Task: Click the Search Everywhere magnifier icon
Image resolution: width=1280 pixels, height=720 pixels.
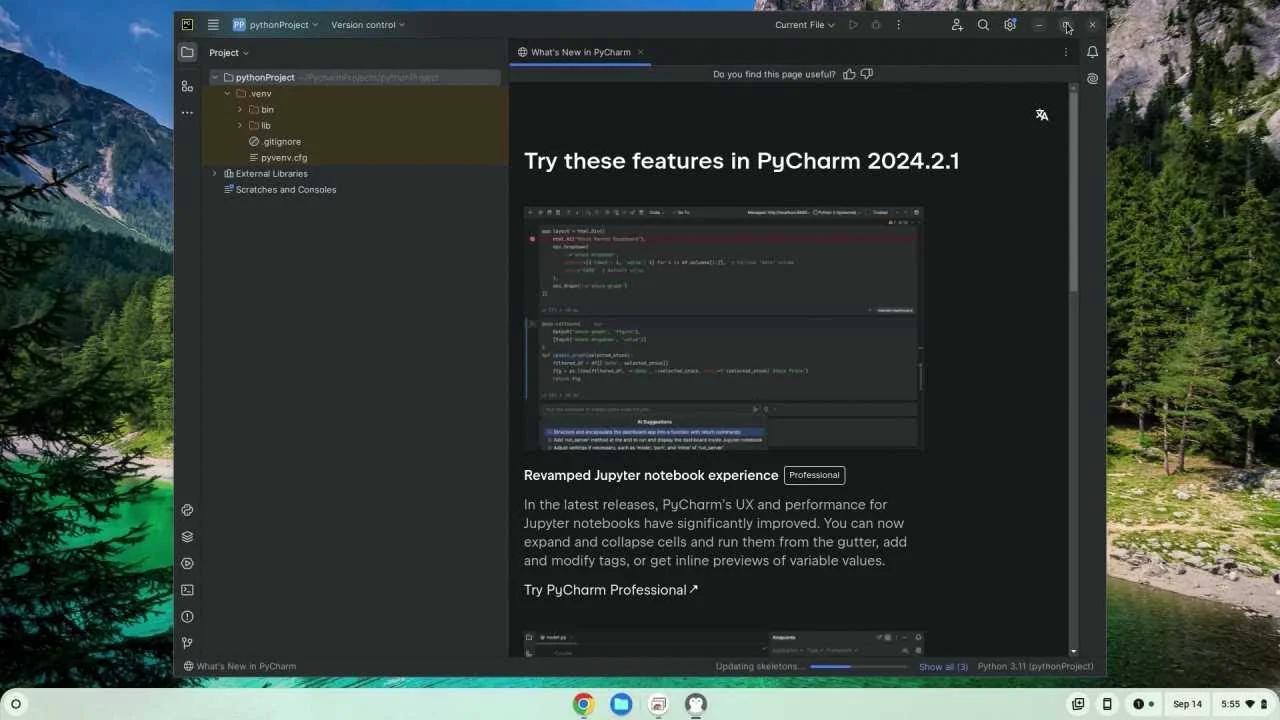Action: pyautogui.click(x=983, y=25)
